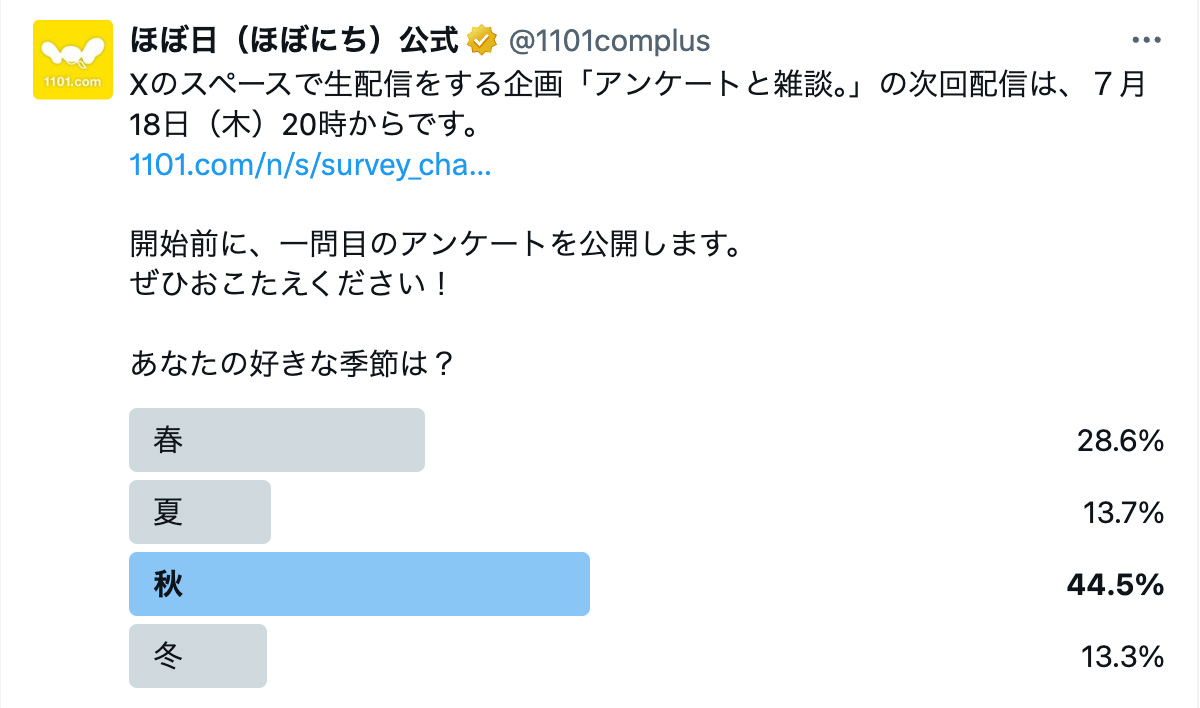The height and width of the screenshot is (708, 1200).
Task: Click the 13.3% result for 冬
Action: click(1122, 657)
